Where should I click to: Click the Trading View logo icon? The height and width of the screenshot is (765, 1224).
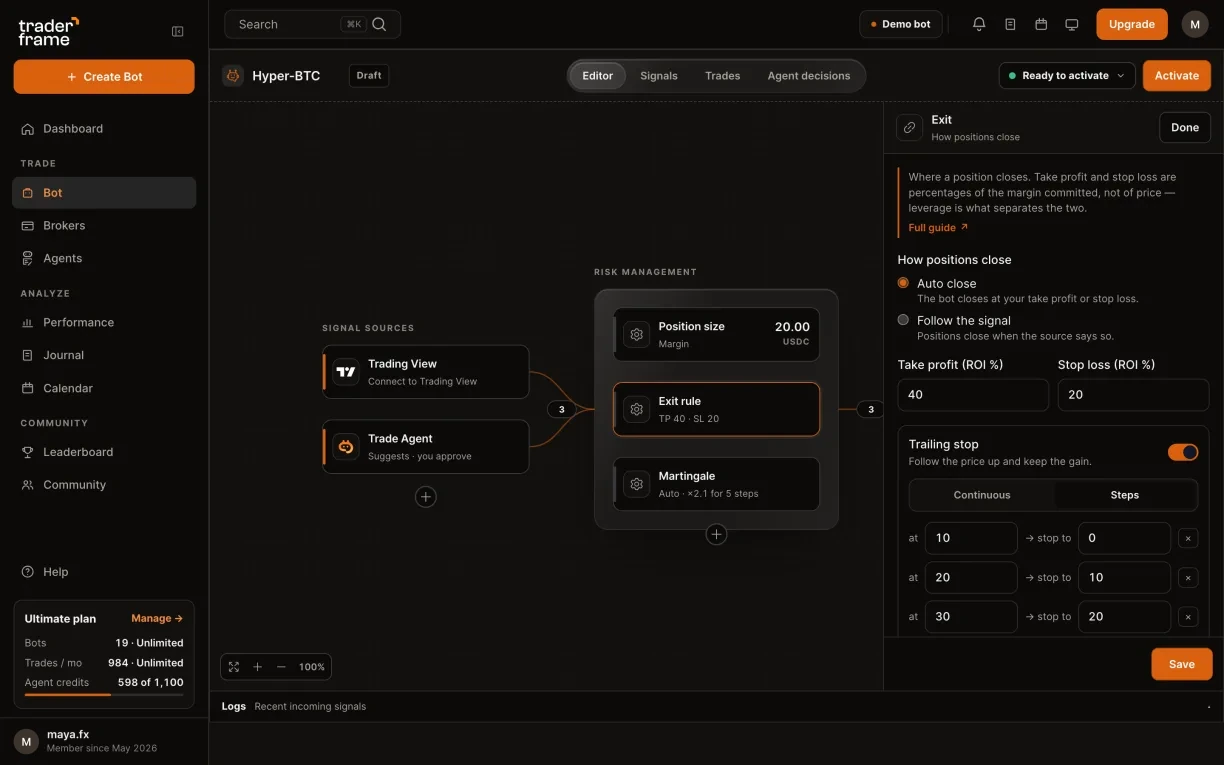coord(346,372)
